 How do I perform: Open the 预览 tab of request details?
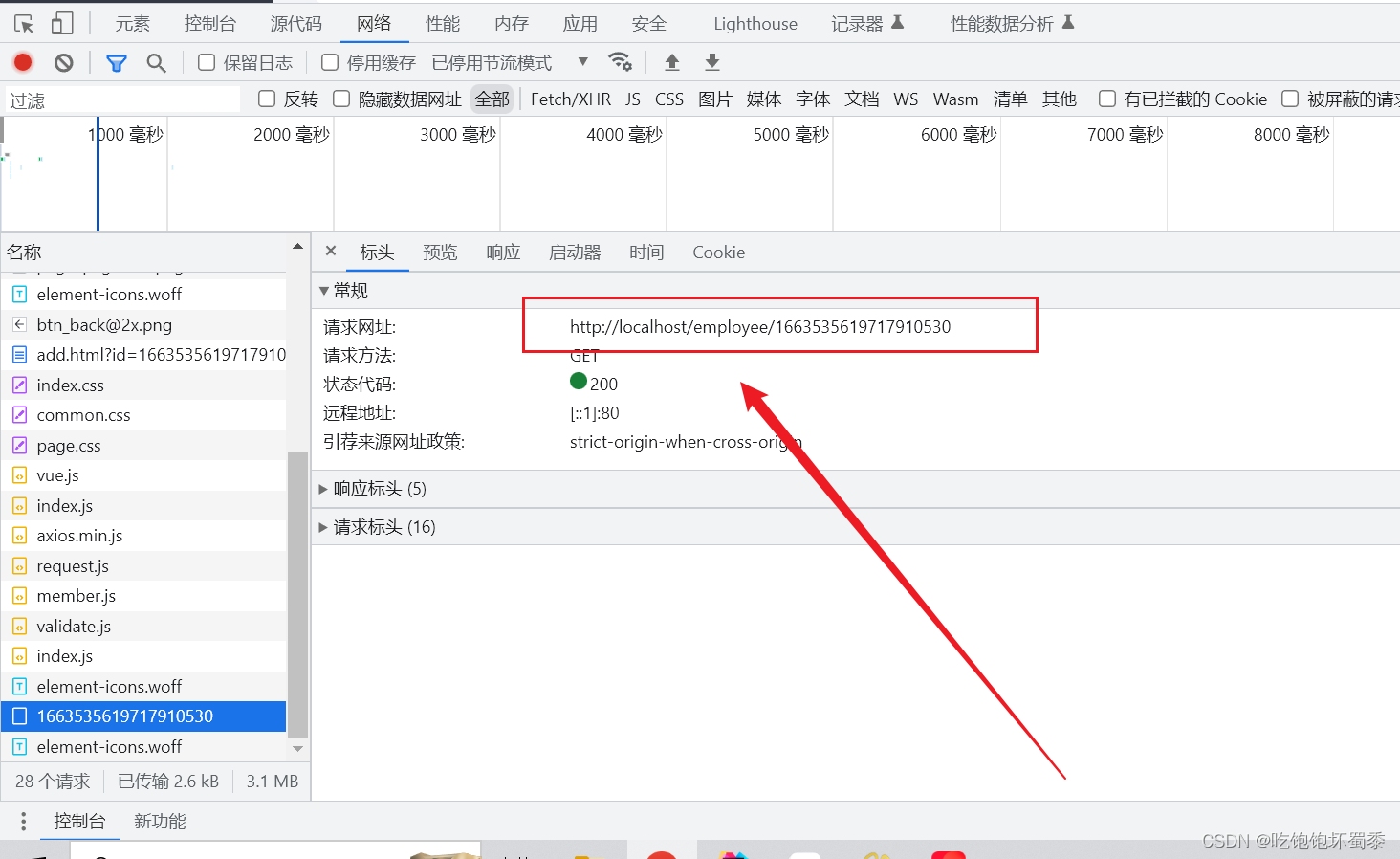pyautogui.click(x=439, y=252)
